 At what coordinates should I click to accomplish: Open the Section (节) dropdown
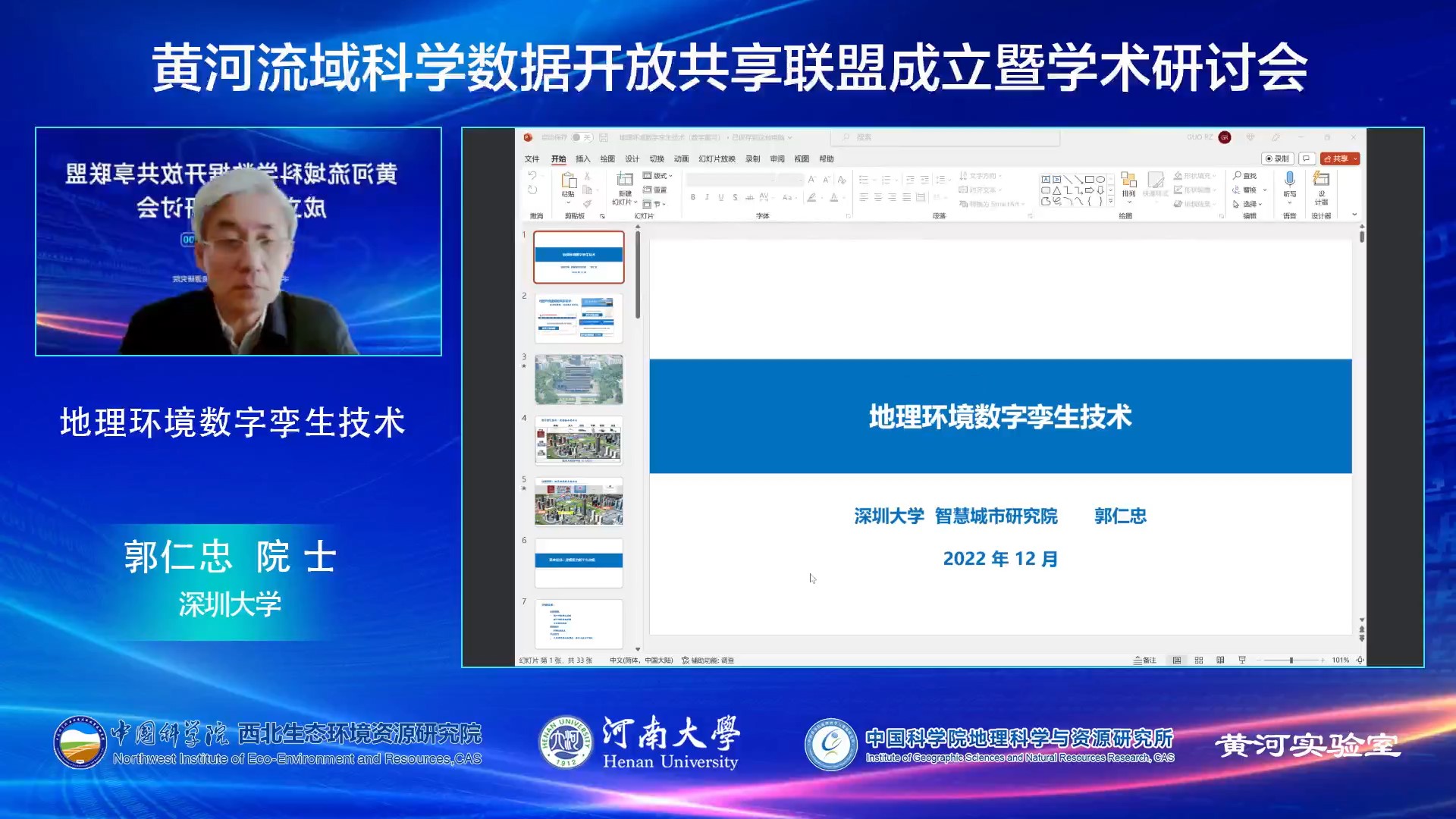(654, 204)
